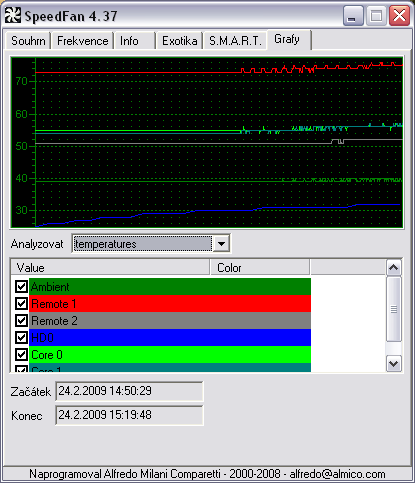Go to the Frekvence tab
This screenshot has width=415, height=483.
click(x=82, y=41)
